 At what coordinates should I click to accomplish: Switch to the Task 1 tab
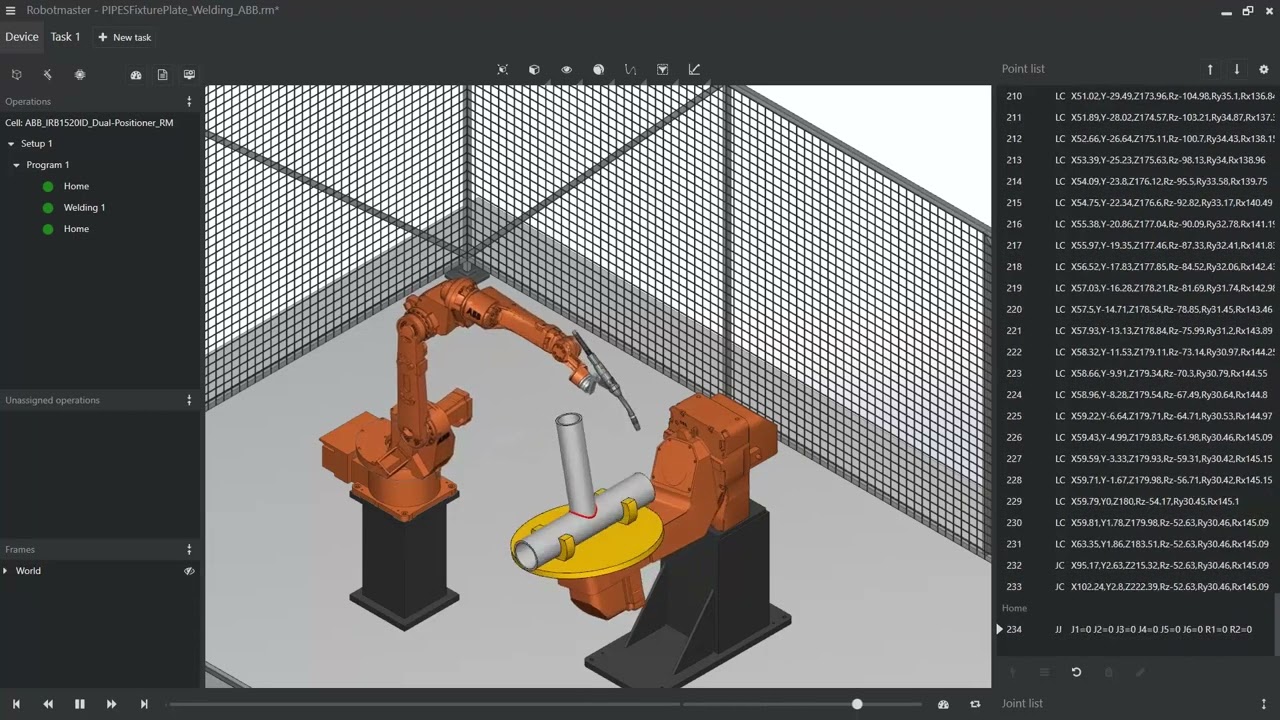point(66,37)
